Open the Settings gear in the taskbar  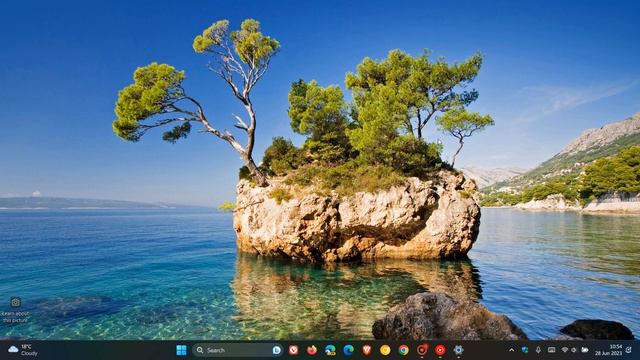(458, 350)
